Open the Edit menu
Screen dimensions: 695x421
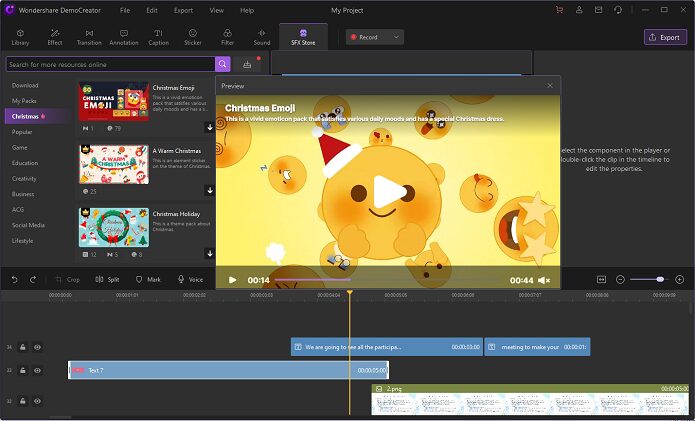coord(152,10)
